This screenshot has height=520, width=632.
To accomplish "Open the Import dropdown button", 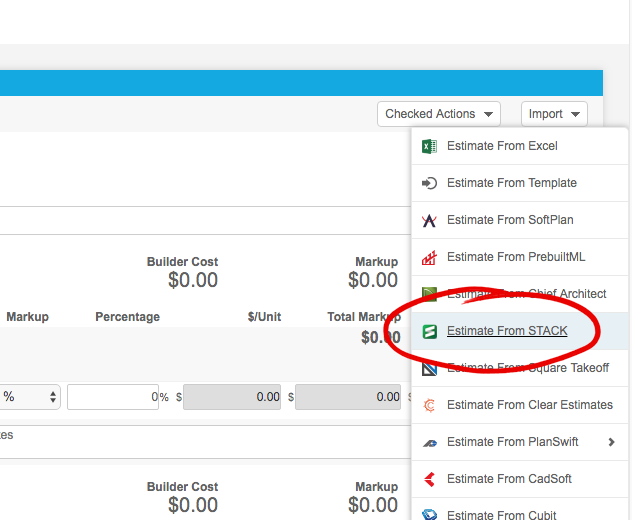I will point(554,114).
